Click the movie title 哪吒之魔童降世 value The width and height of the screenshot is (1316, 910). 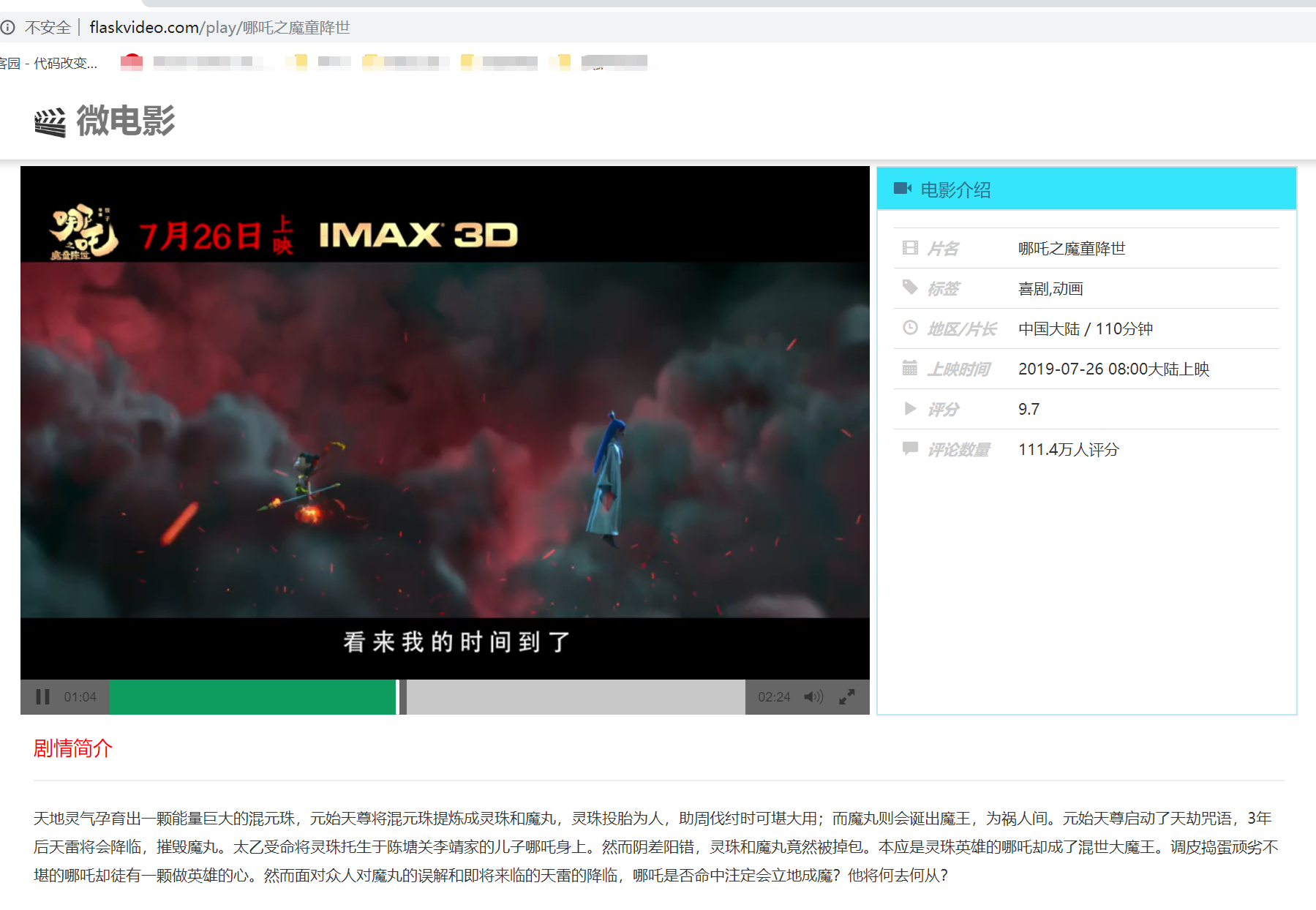click(x=1072, y=249)
